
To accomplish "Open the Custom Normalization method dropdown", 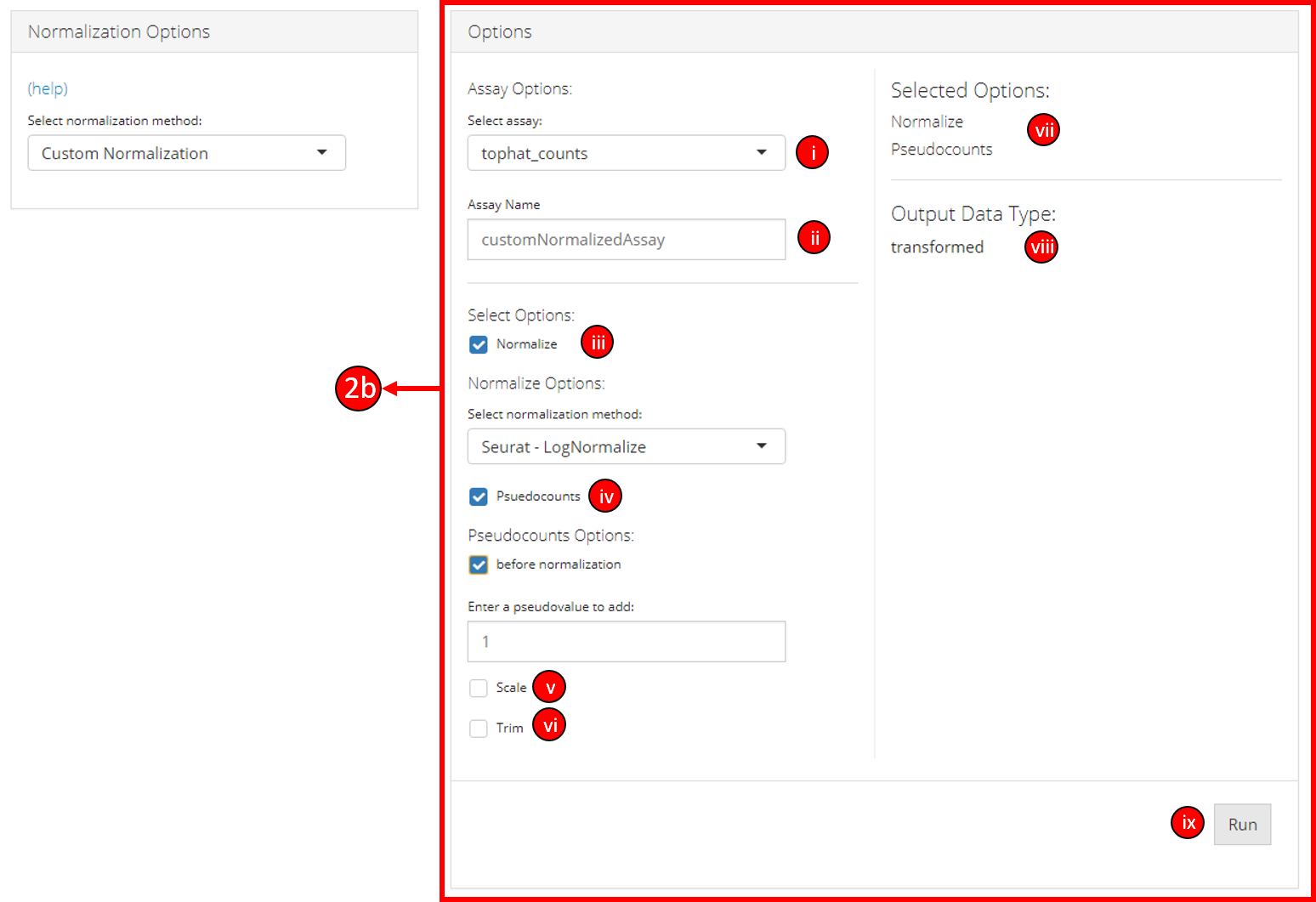I will 187,153.
